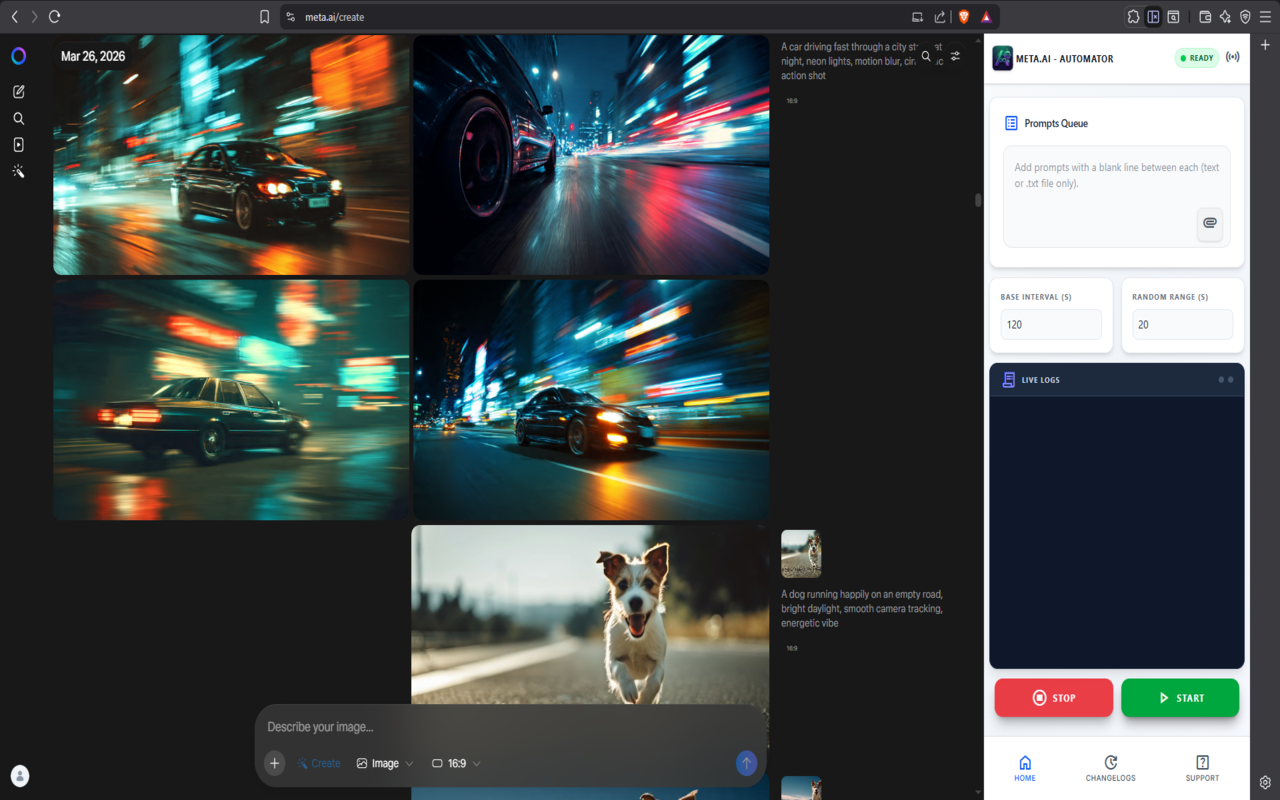Click the broadcast signal icon in Automator header
This screenshot has width=1280, height=800.
[1233, 58]
